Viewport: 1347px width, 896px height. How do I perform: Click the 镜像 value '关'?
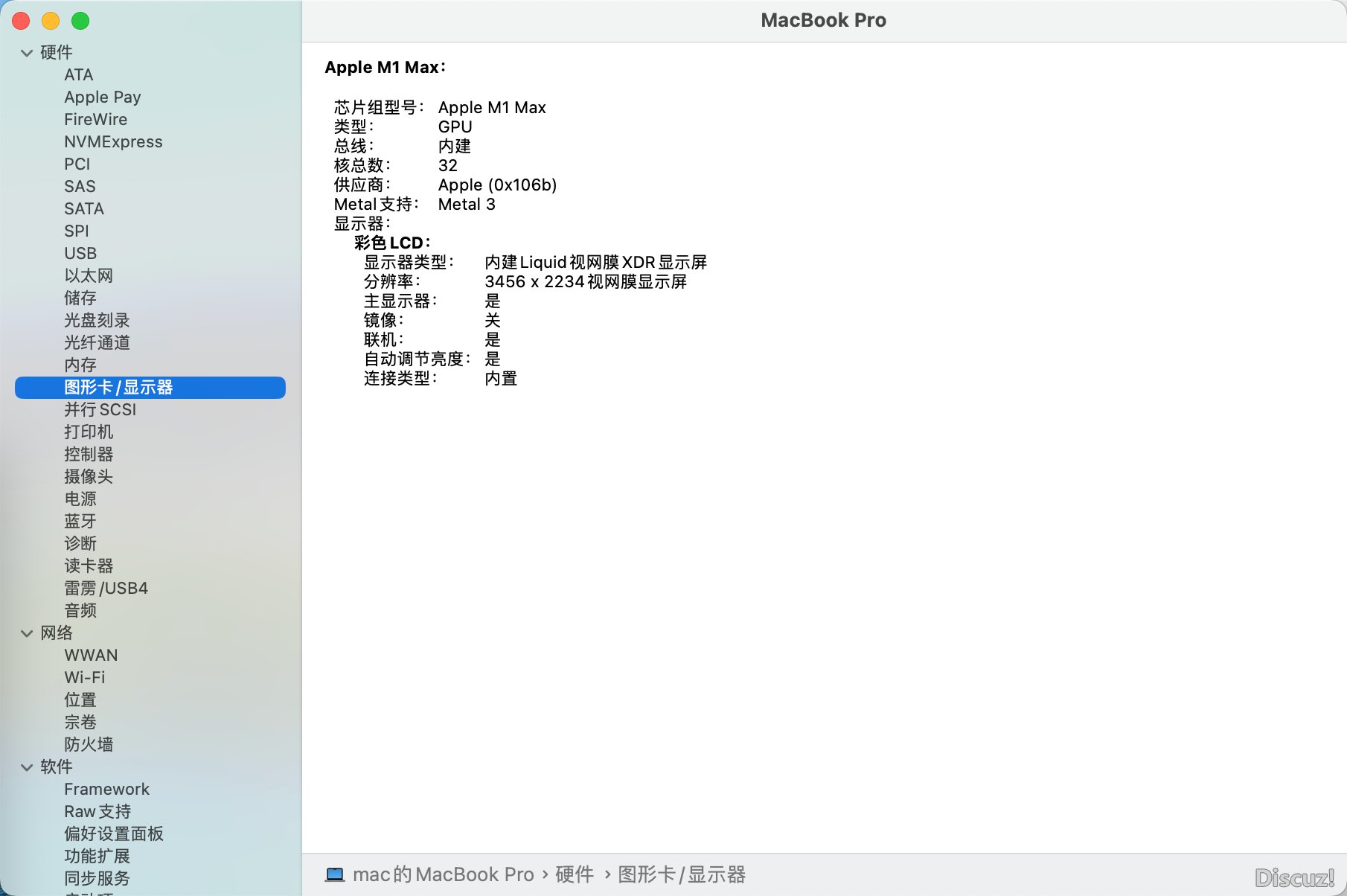tap(493, 321)
